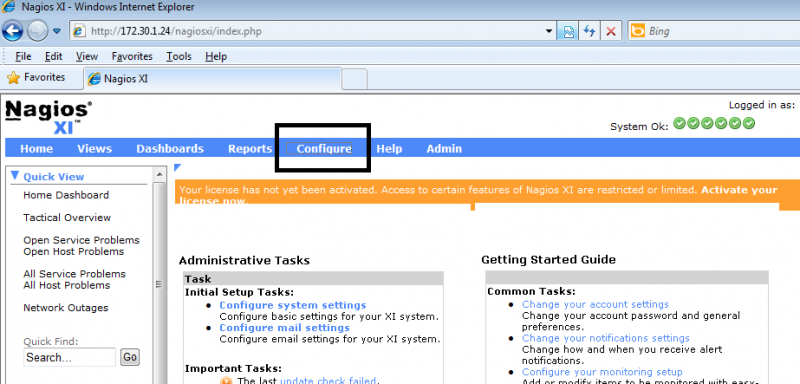Screen dimensions: 800x384
Task: Select the Configure navigation tab
Action: point(324,148)
